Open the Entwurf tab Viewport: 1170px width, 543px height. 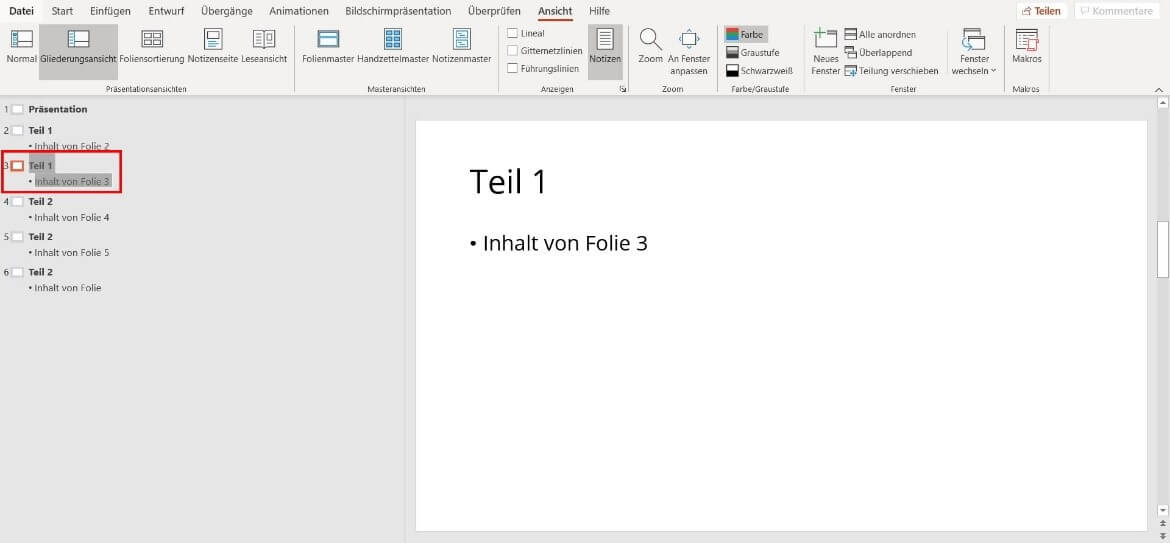click(166, 11)
